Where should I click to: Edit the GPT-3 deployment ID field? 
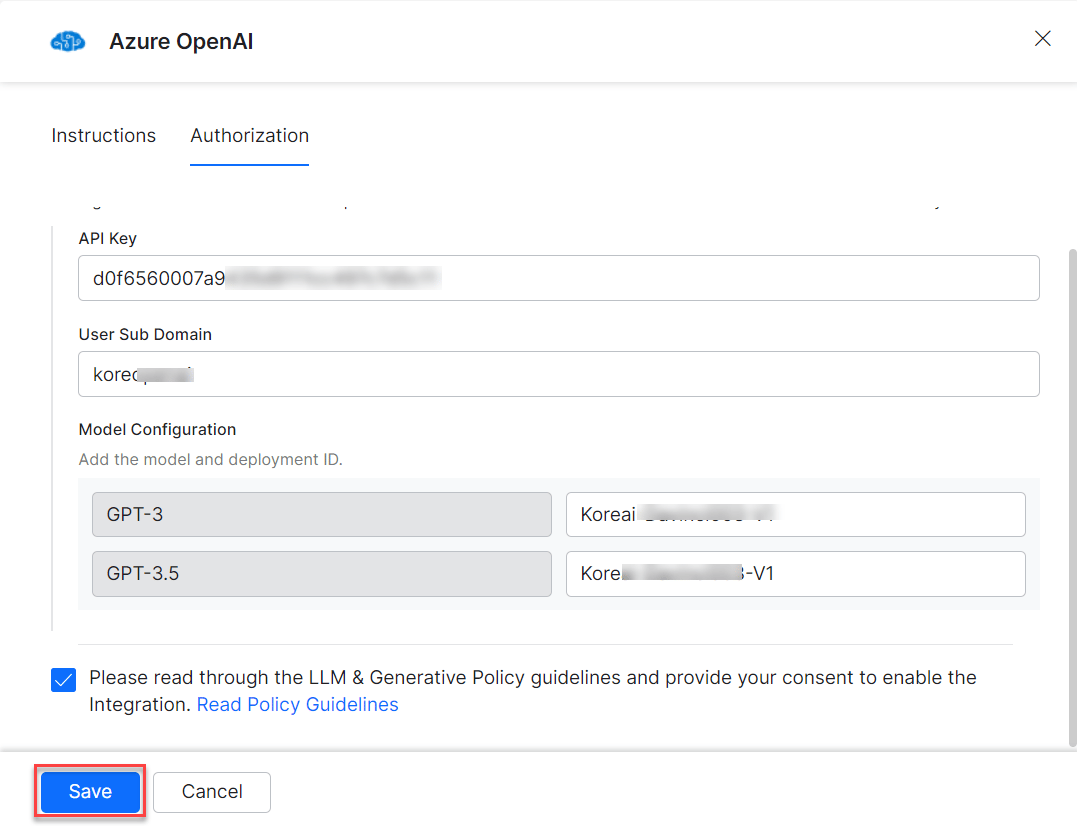tap(795, 514)
